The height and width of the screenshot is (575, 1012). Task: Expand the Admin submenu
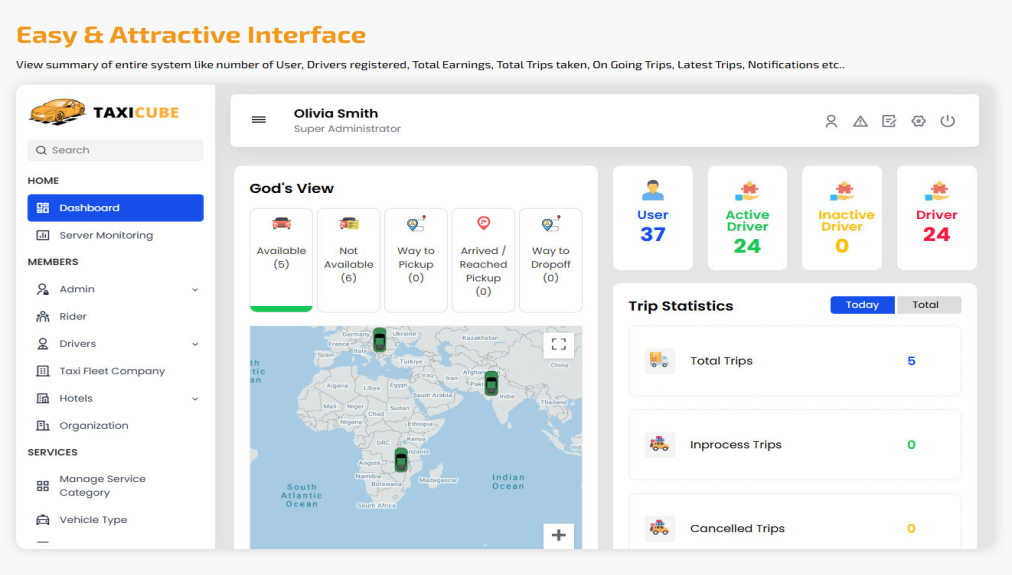tap(195, 289)
